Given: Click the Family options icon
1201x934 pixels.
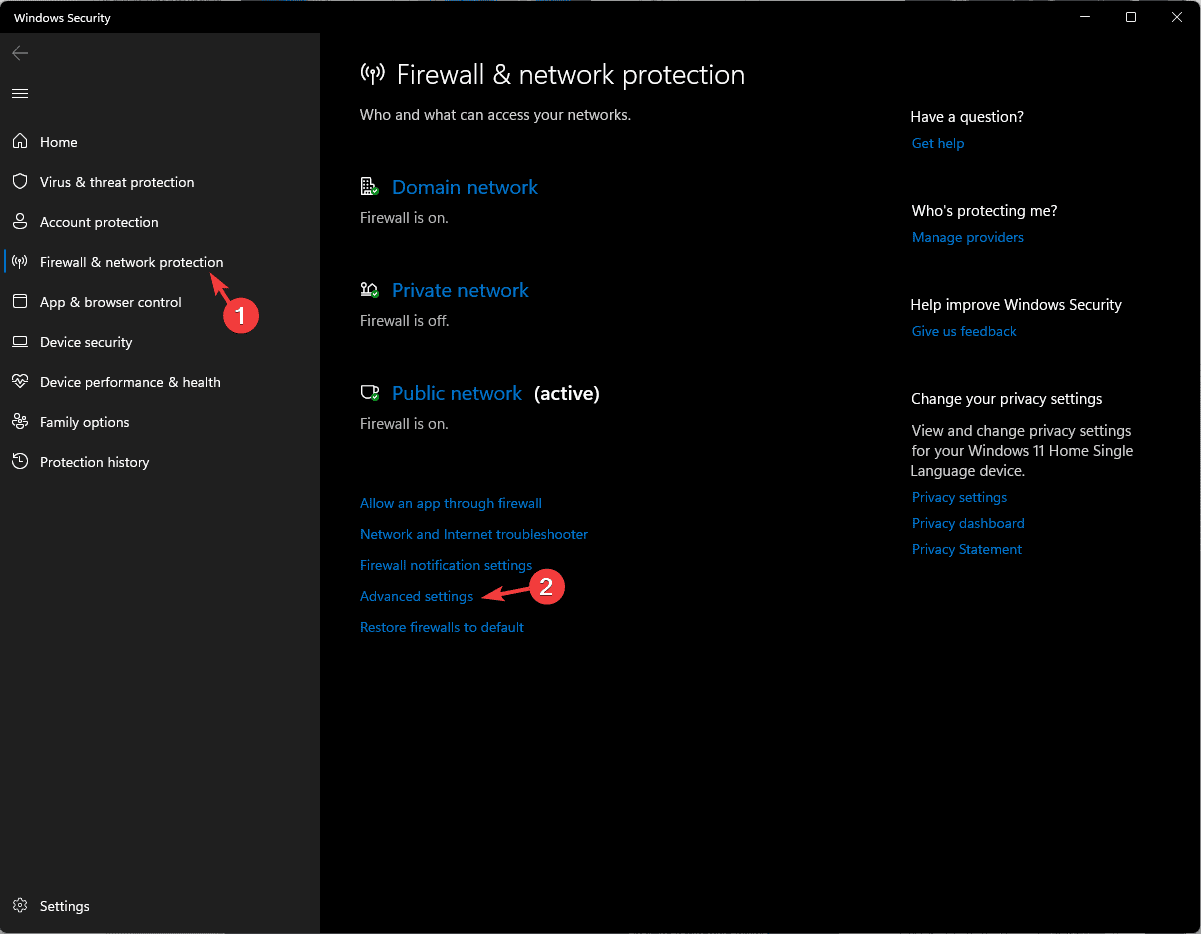Looking at the screenshot, I should pyautogui.click(x=20, y=422).
